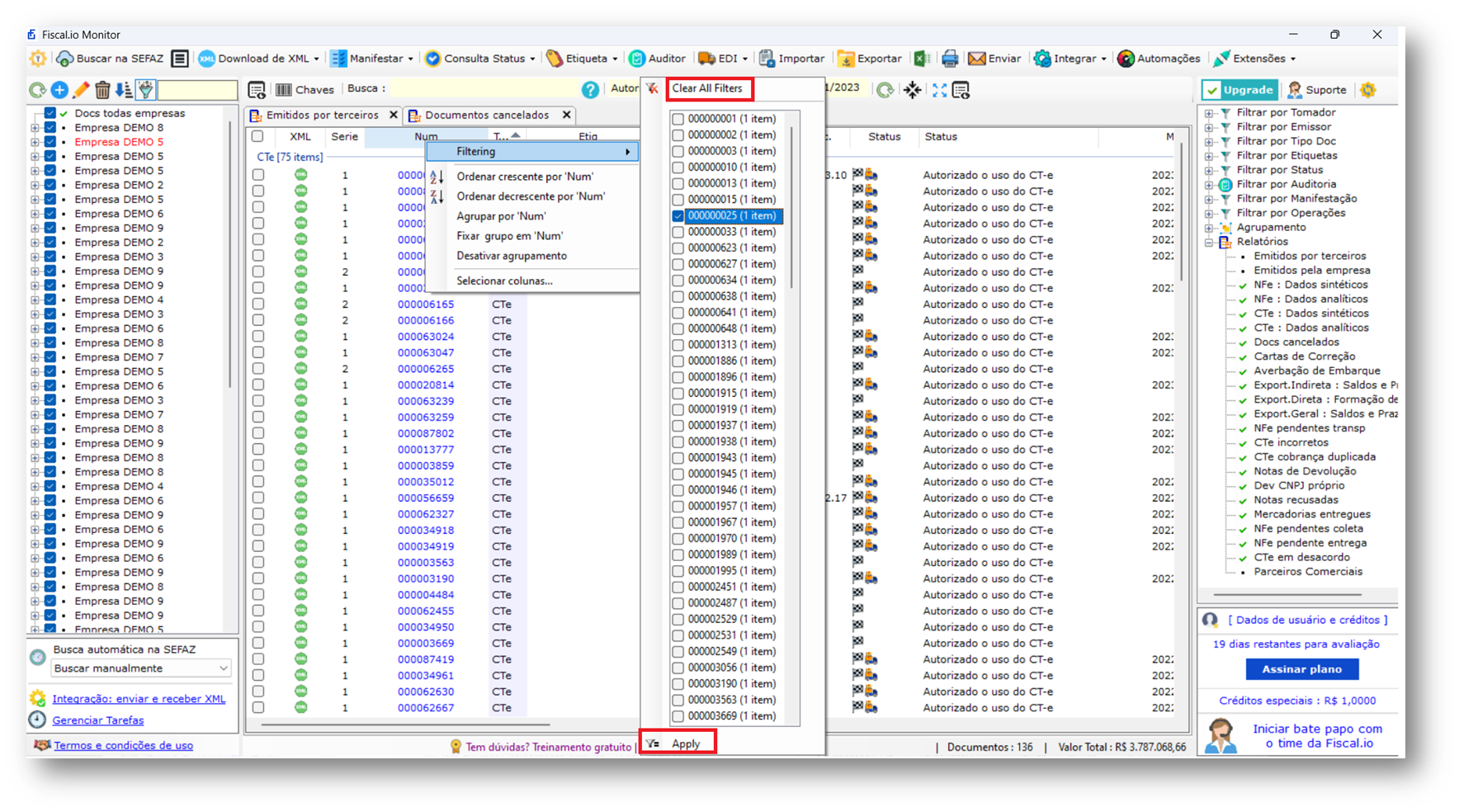Click the Download de XML icon
The height and width of the screenshot is (812, 1459).
206,59
